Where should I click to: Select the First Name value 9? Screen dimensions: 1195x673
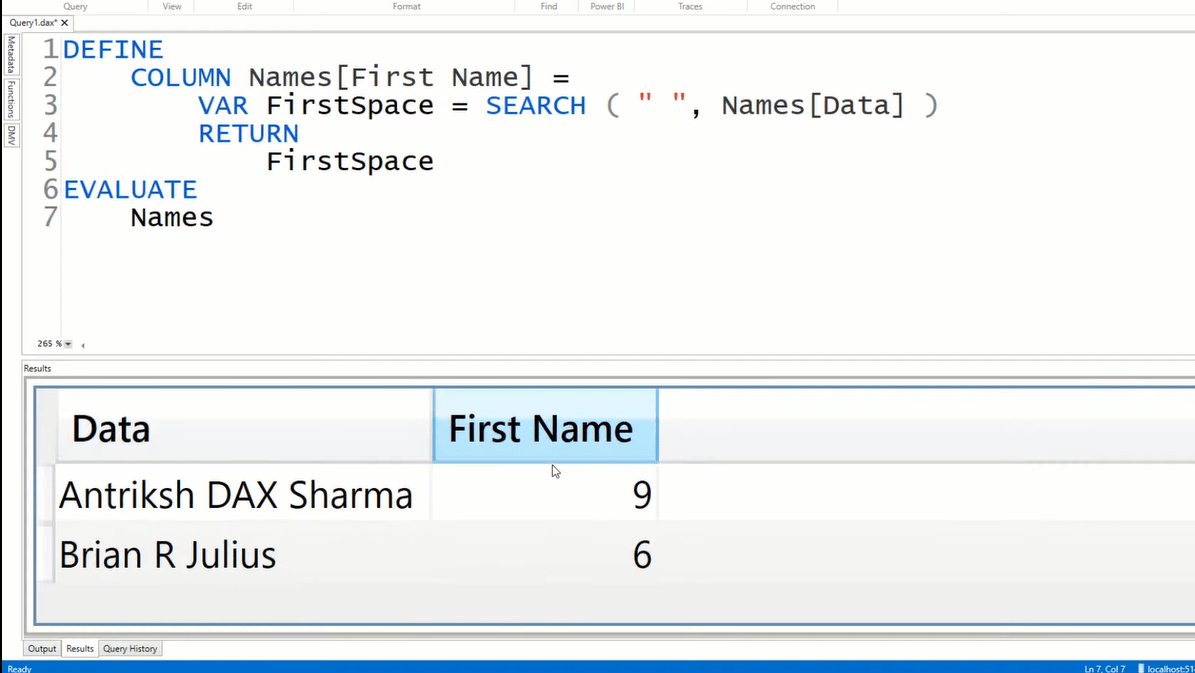(546, 495)
